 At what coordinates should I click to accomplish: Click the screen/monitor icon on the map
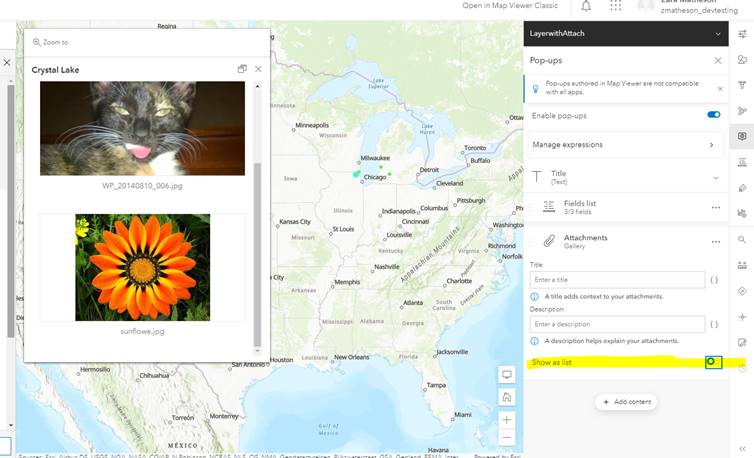coord(506,374)
